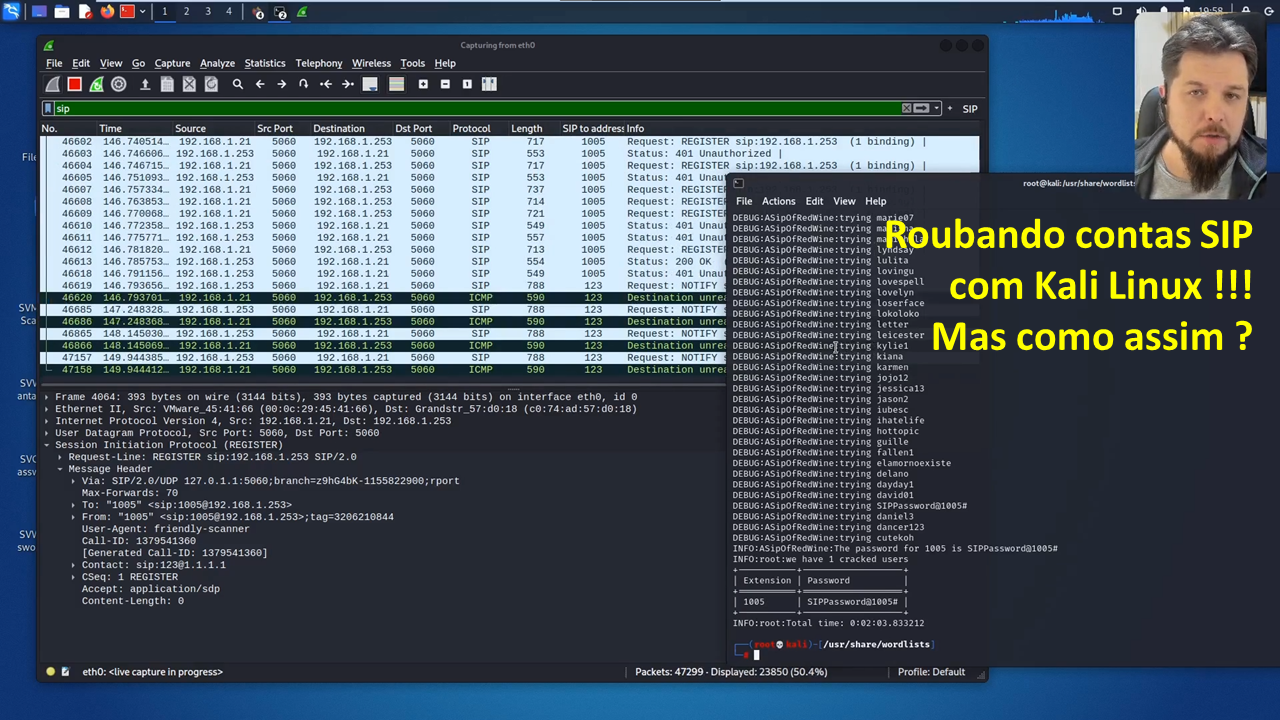Open the Kali applications menu

(11, 12)
